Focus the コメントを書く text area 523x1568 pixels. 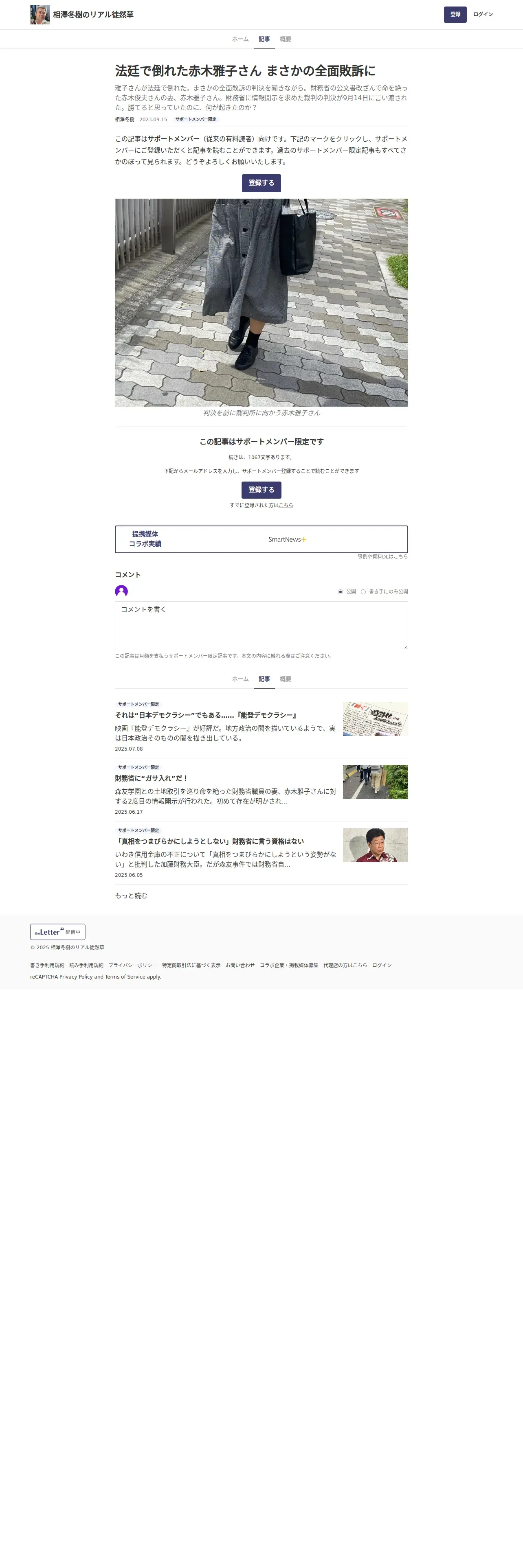tap(261, 624)
